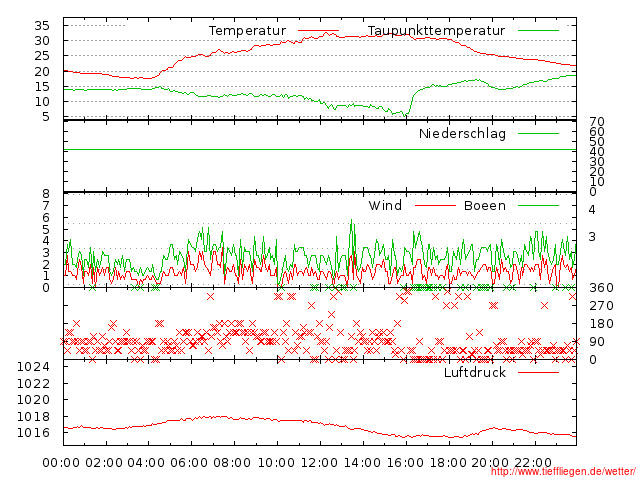Click the red Wind legend line sample

coord(435,205)
